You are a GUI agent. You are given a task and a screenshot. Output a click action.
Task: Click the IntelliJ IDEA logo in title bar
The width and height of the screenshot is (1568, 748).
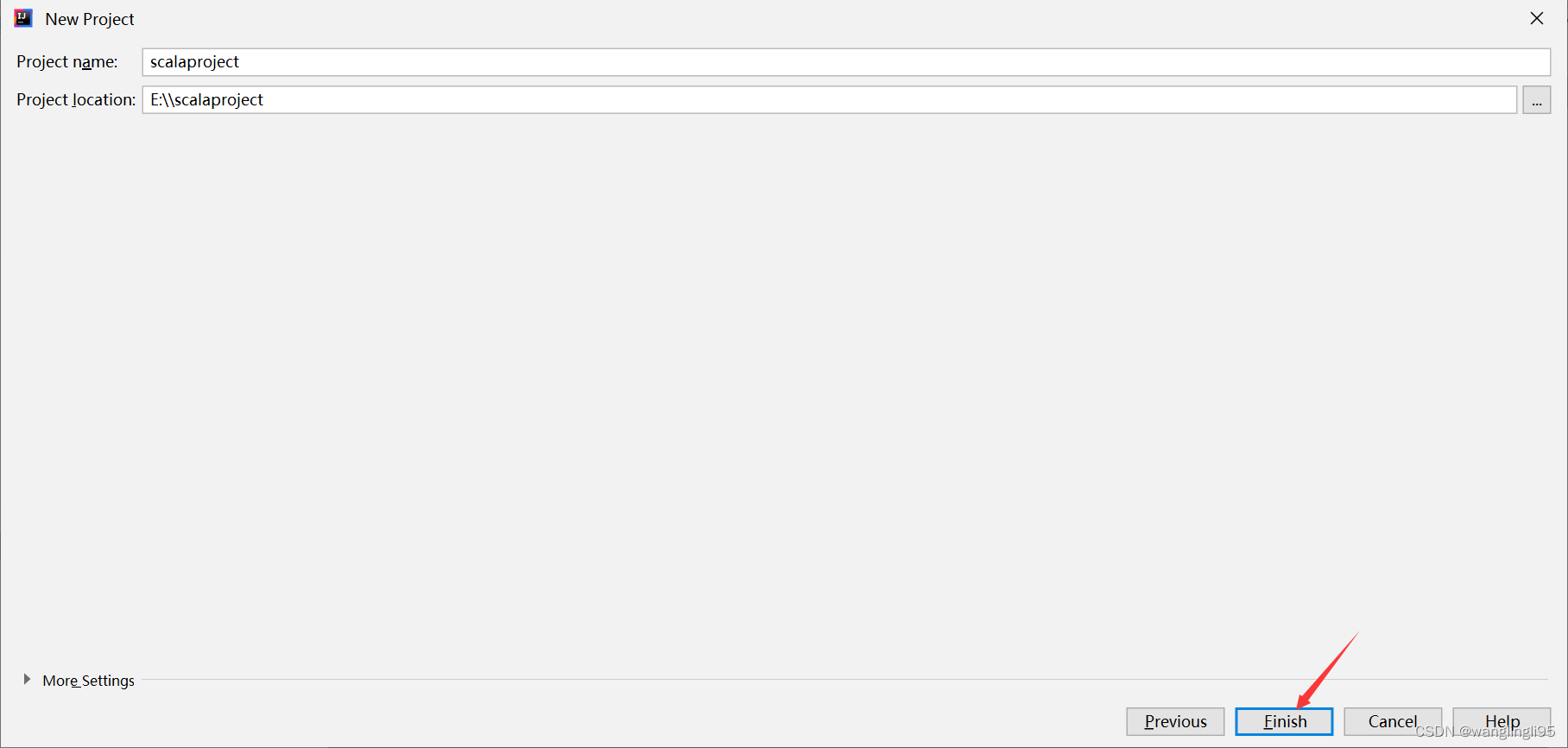[23, 18]
